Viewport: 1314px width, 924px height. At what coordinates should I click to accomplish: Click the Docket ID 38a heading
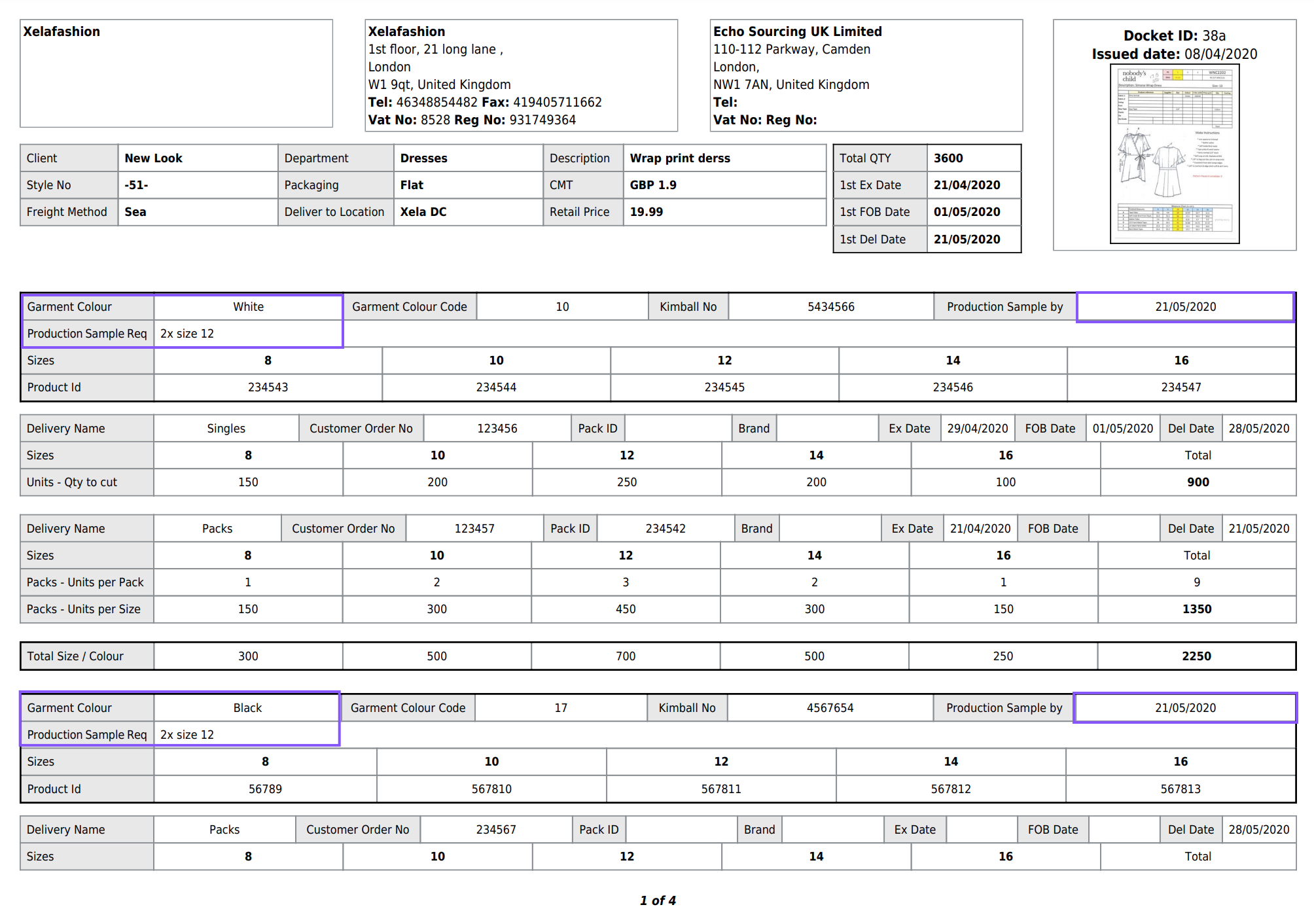pyautogui.click(x=1174, y=36)
